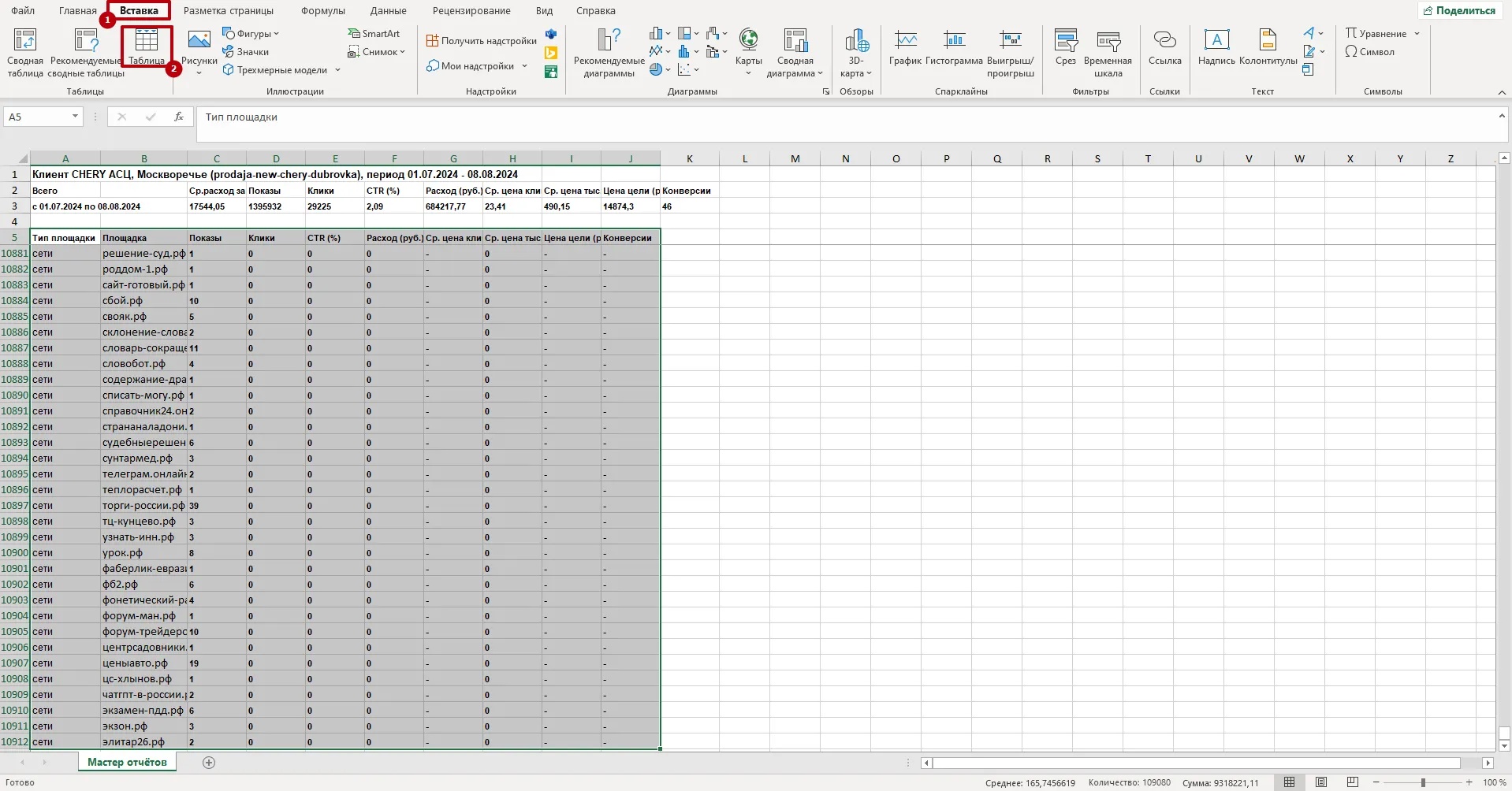Click the Срез slicer icon
Viewport: 1512px width, 791px height.
point(1066,47)
